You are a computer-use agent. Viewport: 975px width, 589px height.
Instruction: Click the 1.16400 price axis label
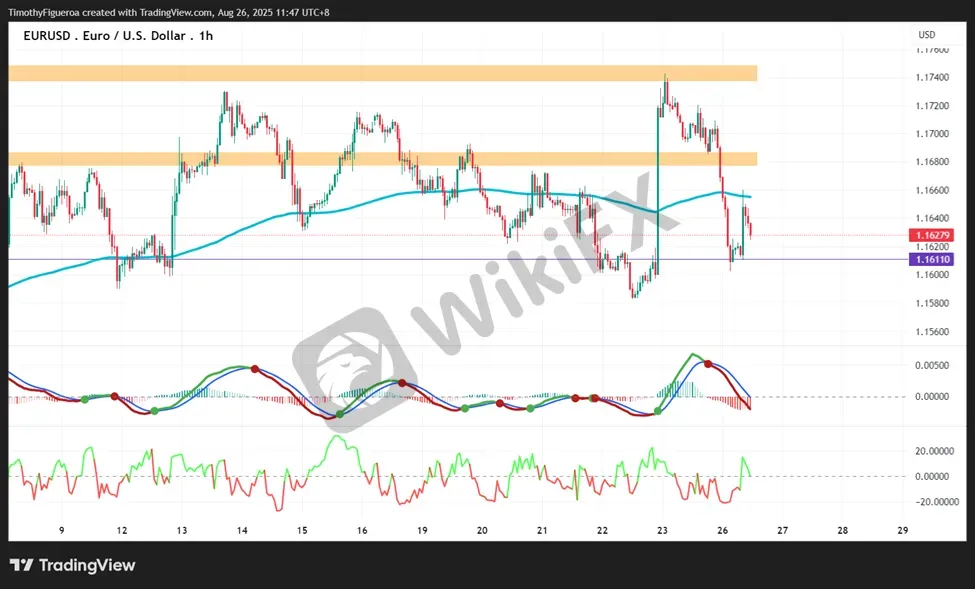pyautogui.click(x=932, y=218)
